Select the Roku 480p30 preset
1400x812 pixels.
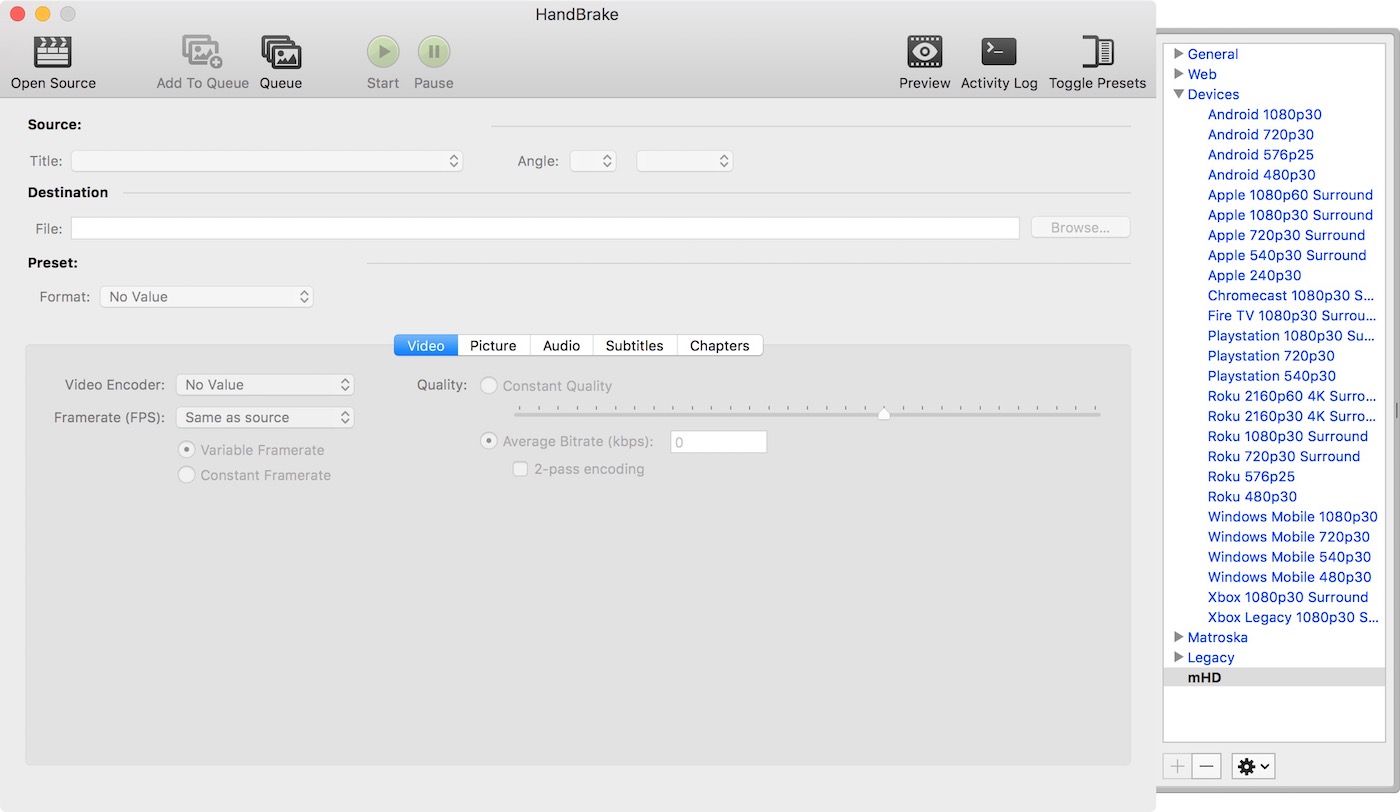[x=1252, y=496]
